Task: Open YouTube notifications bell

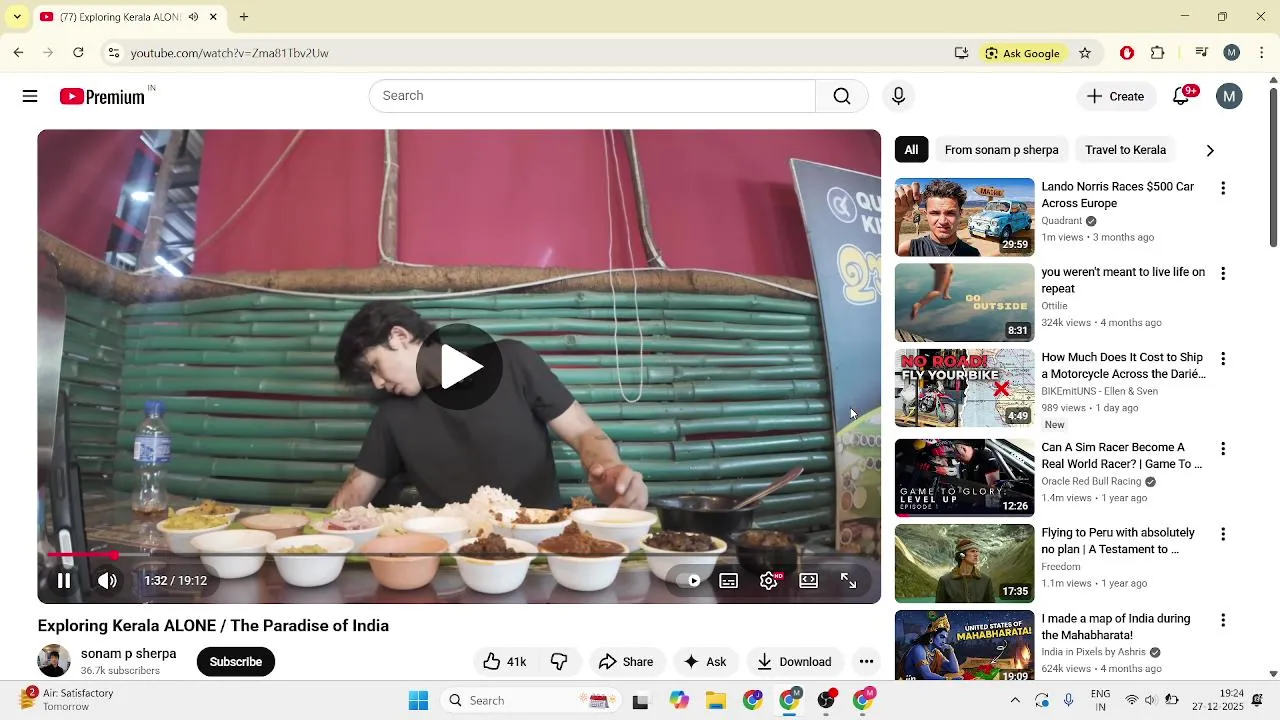Action: 1181,96
